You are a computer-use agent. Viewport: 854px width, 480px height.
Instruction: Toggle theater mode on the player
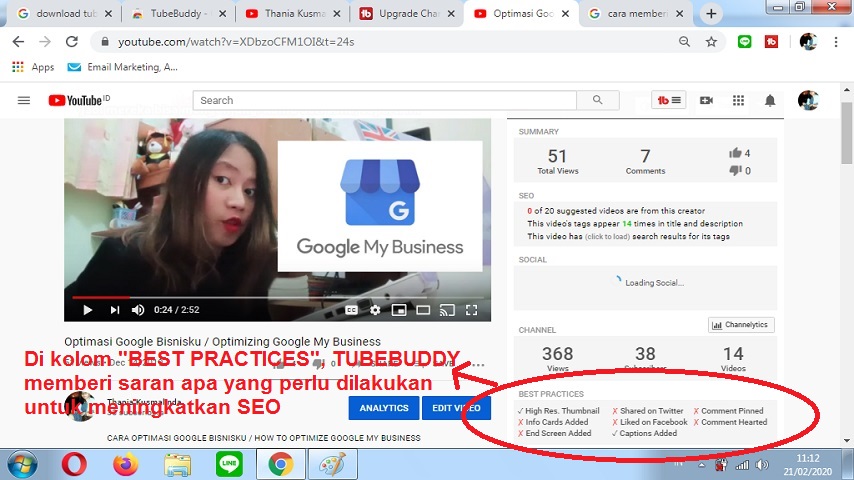423,310
